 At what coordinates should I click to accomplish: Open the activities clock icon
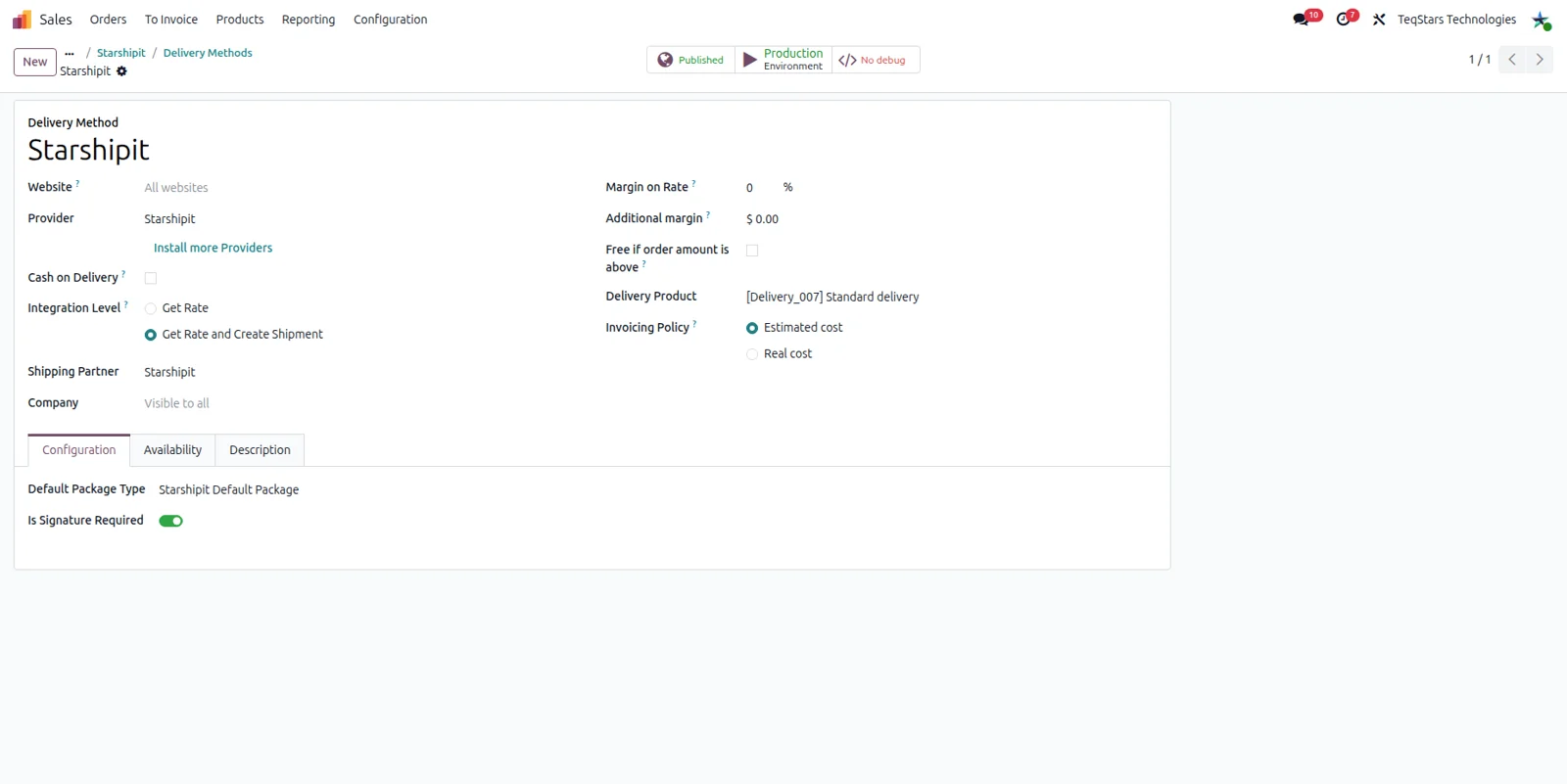click(x=1344, y=20)
